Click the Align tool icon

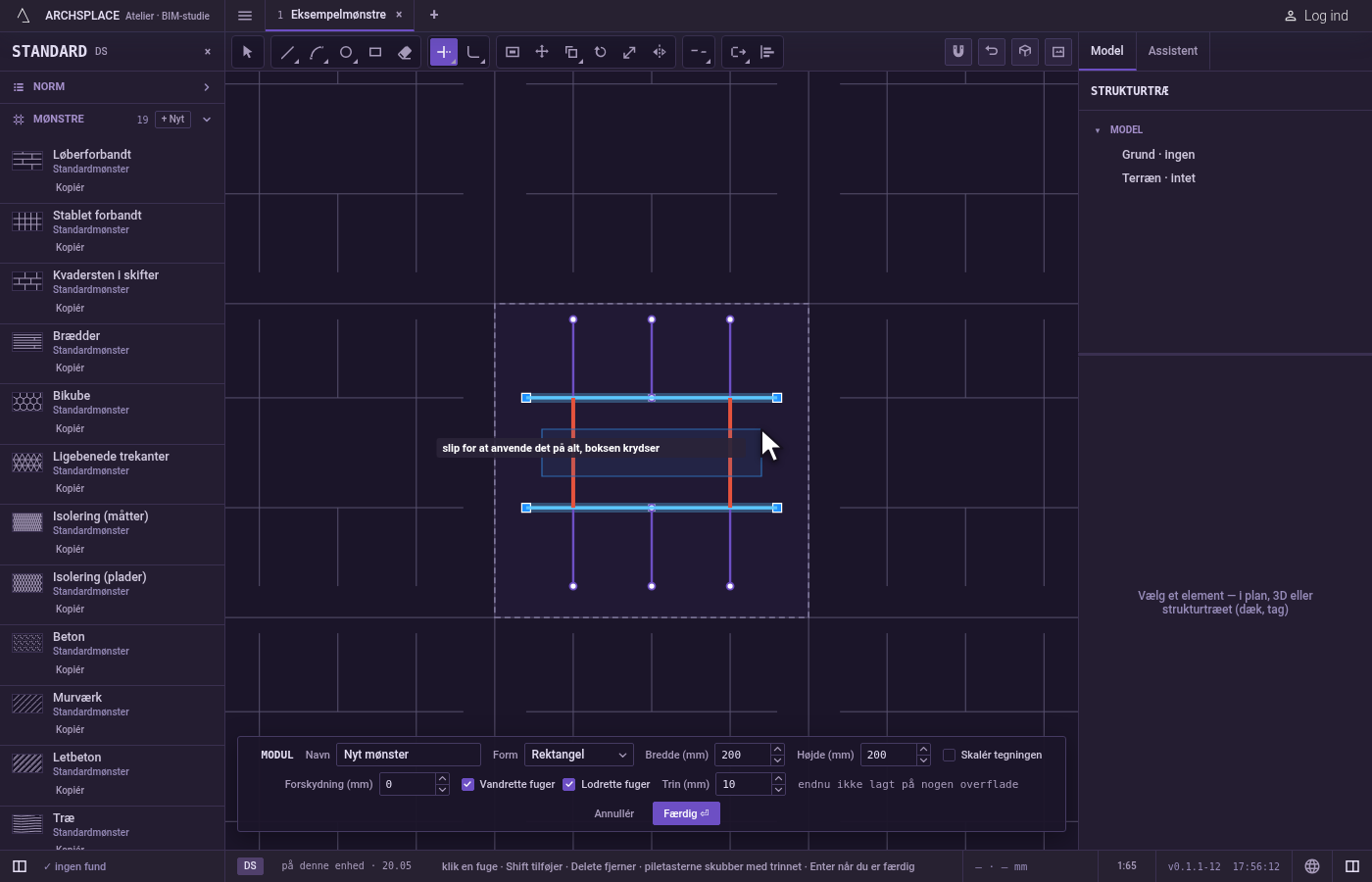click(x=767, y=52)
